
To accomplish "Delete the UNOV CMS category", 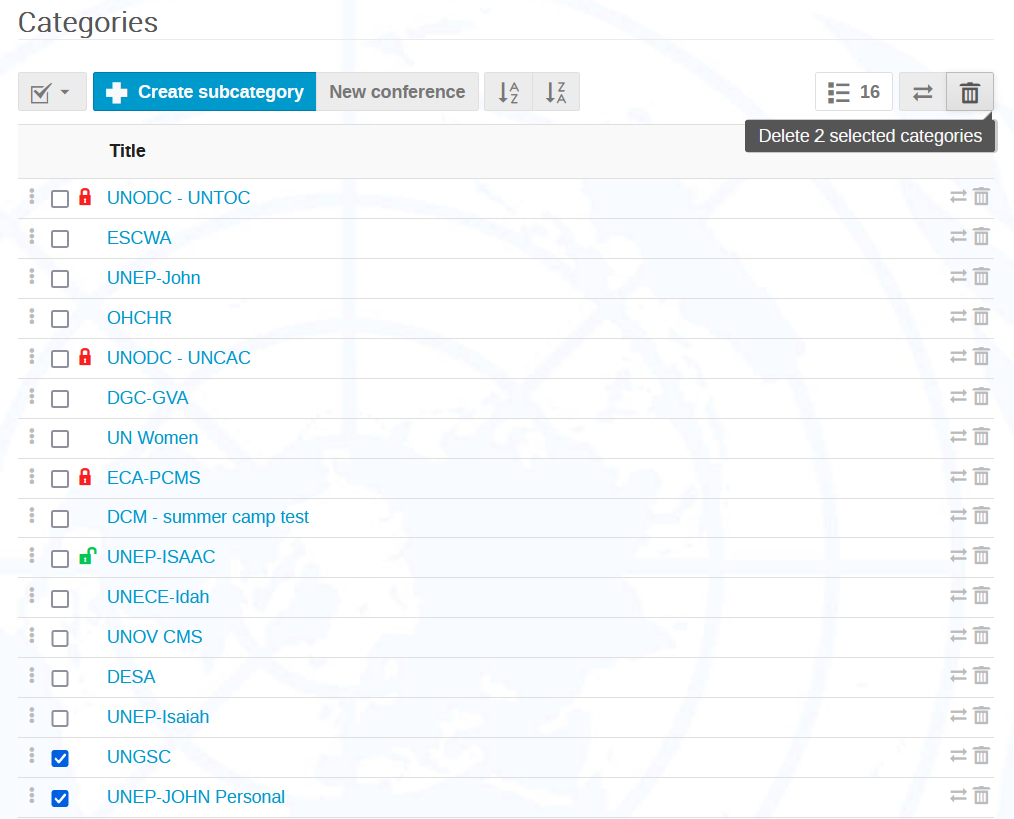I will tap(982, 636).
